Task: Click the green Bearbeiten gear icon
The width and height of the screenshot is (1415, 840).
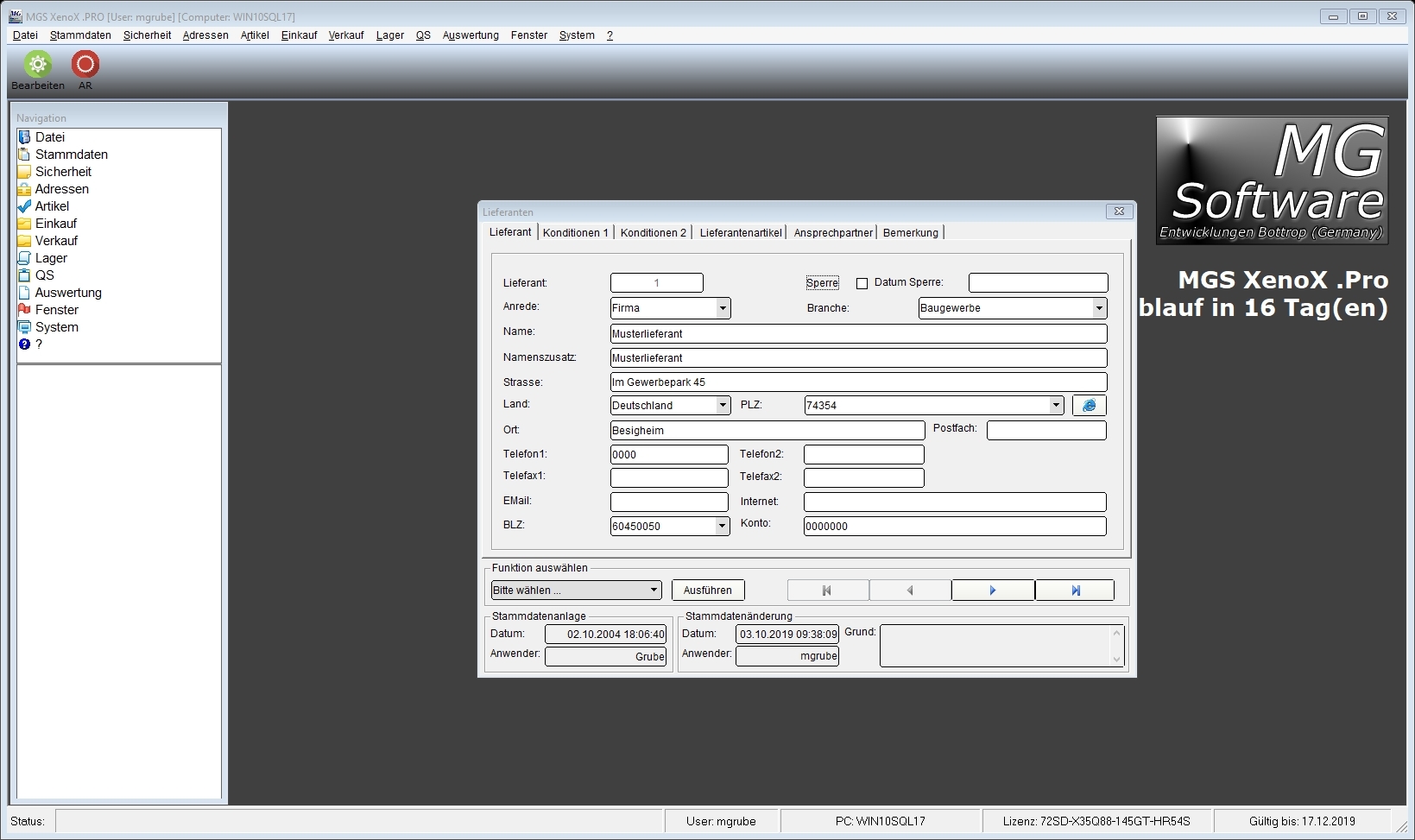Action: tap(38, 65)
